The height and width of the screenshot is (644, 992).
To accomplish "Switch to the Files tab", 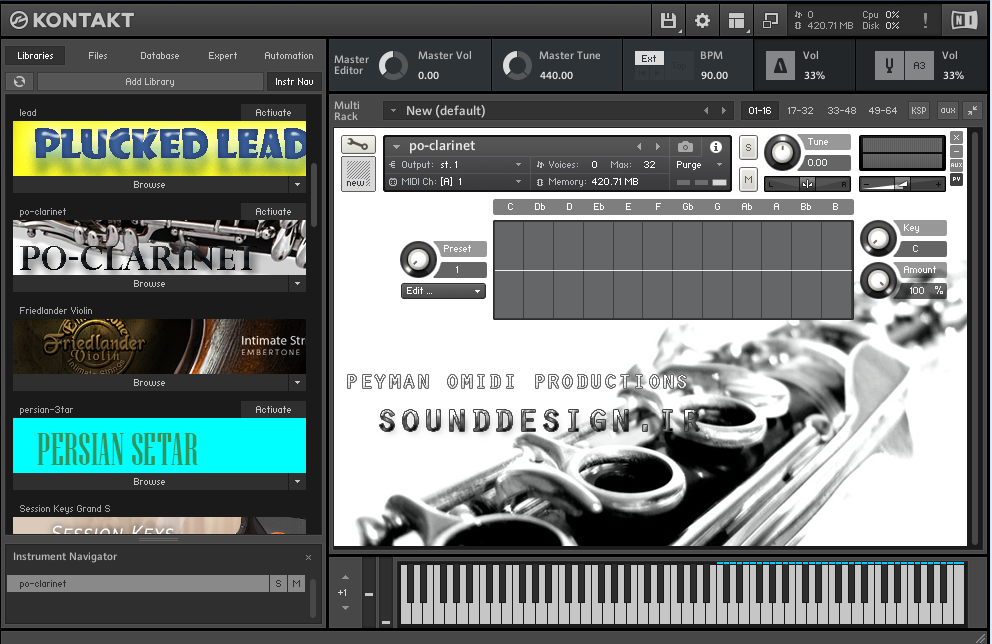I will click(98, 56).
